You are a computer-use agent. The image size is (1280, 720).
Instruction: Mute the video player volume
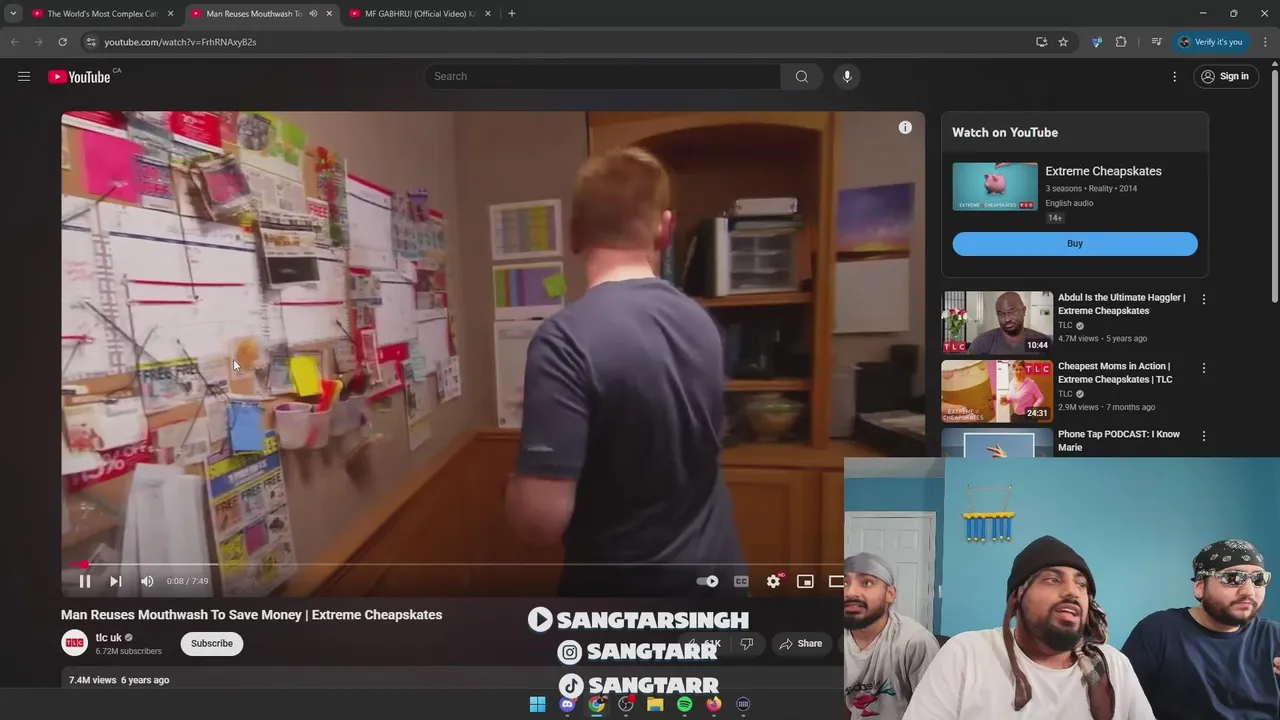tap(147, 581)
